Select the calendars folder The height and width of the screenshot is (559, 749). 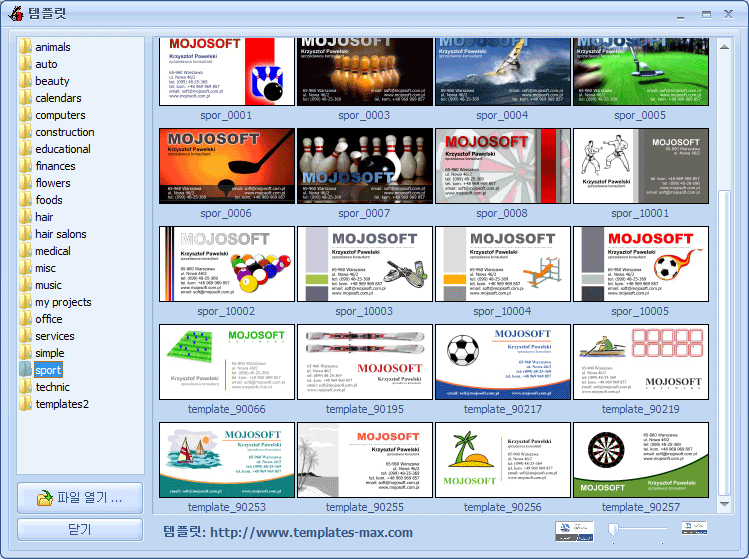[x=58, y=98]
